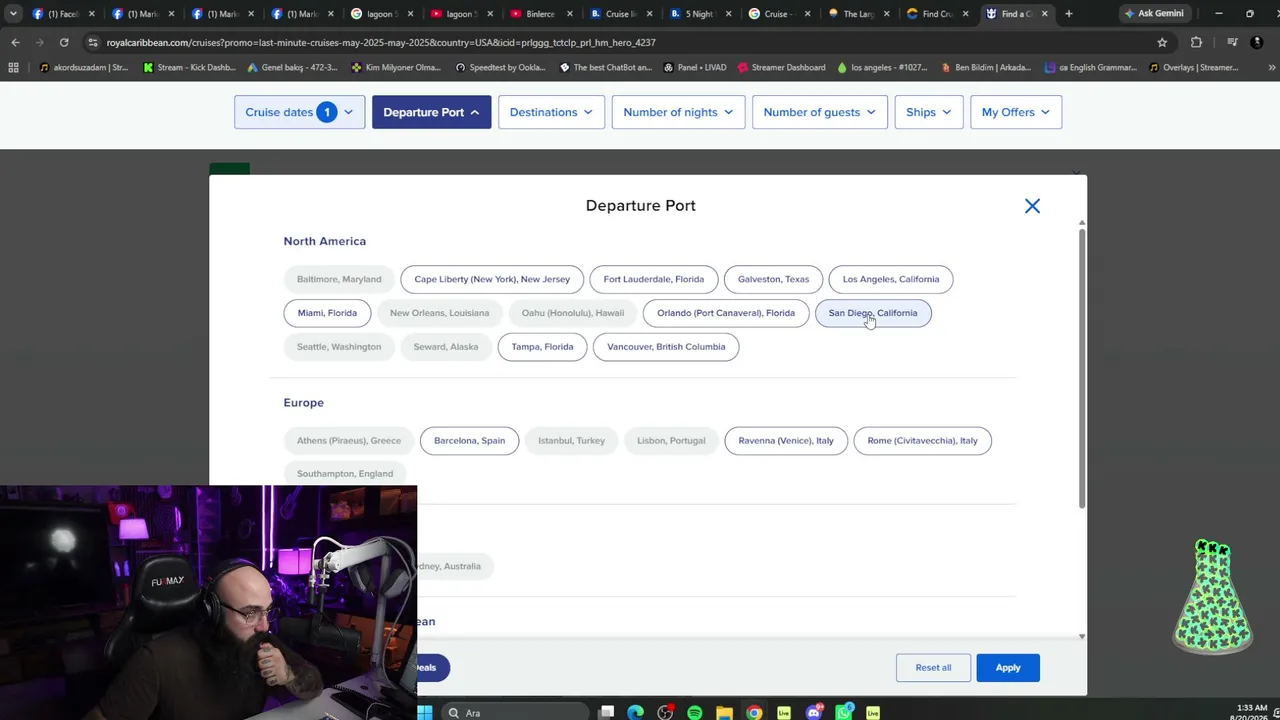Click Reset all button
This screenshot has width=1280, height=720.
(x=933, y=668)
